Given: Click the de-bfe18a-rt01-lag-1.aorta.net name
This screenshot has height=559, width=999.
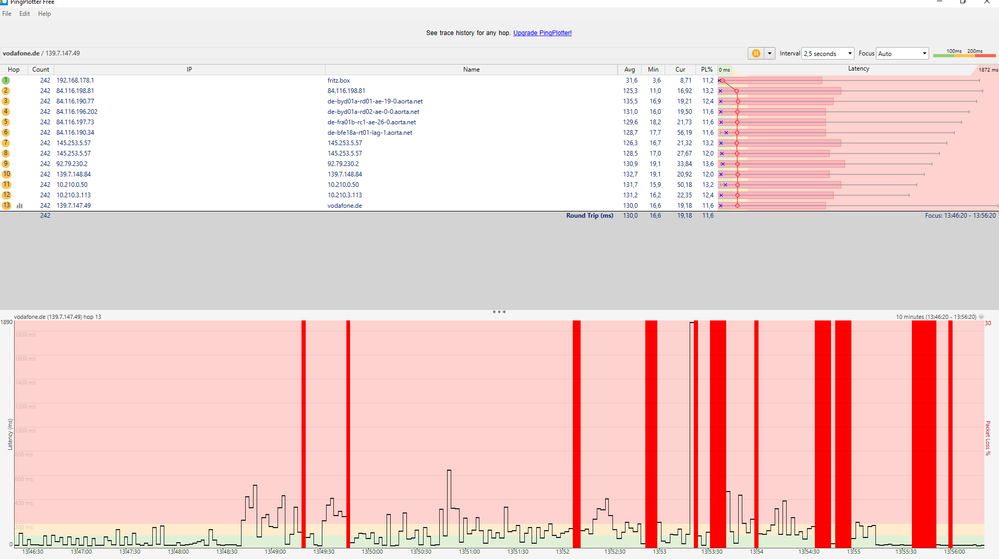Looking at the screenshot, I should pos(370,133).
